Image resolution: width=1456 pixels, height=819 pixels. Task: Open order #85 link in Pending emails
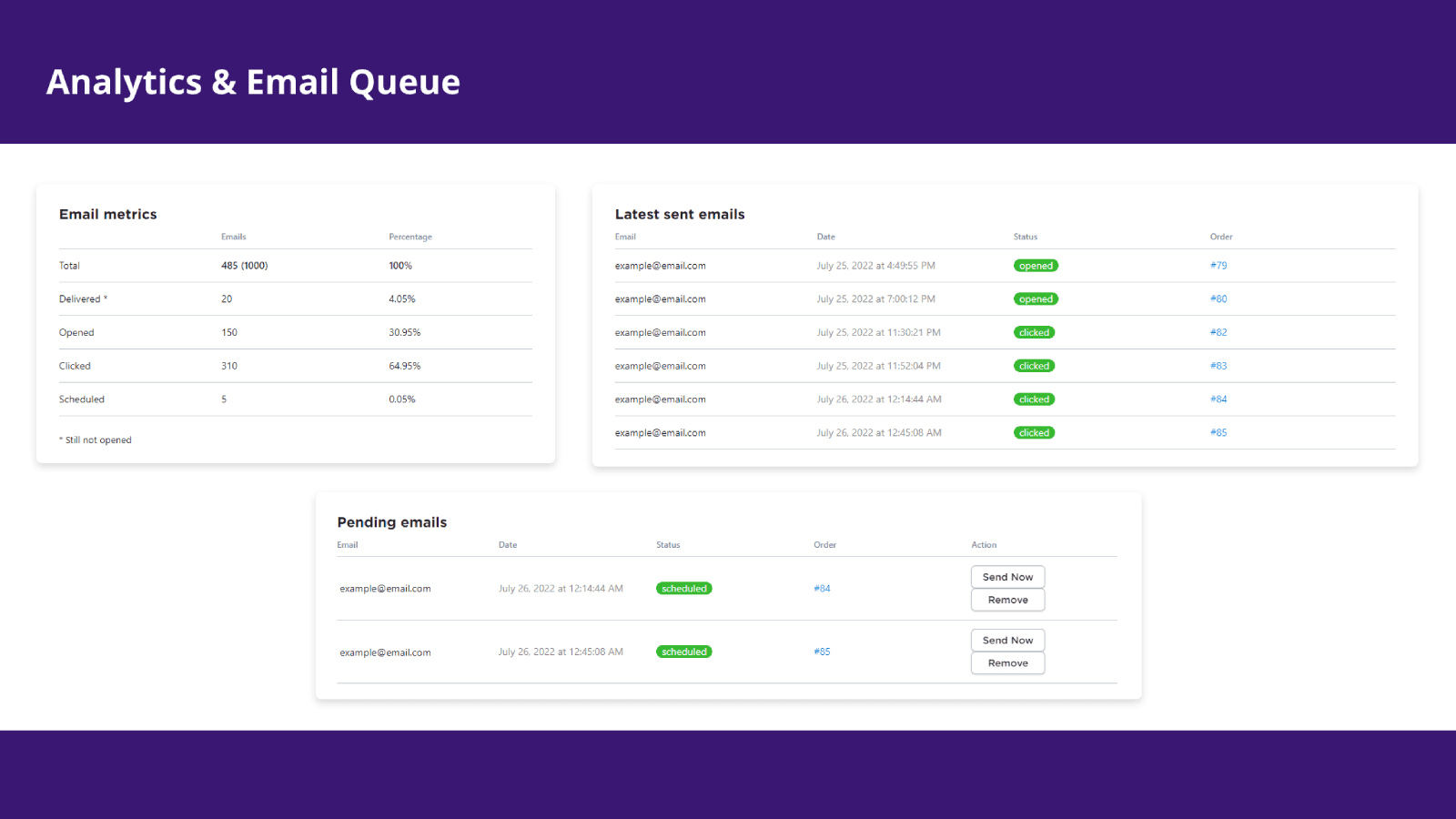click(x=822, y=652)
